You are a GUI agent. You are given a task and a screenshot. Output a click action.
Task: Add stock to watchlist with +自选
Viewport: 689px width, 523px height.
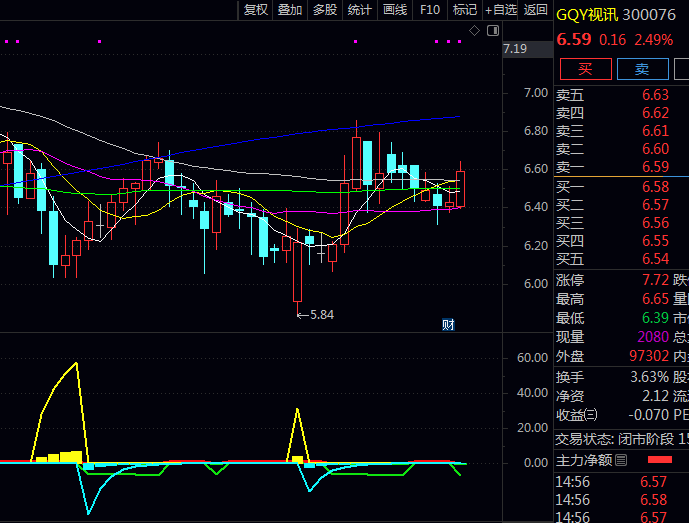(x=501, y=10)
